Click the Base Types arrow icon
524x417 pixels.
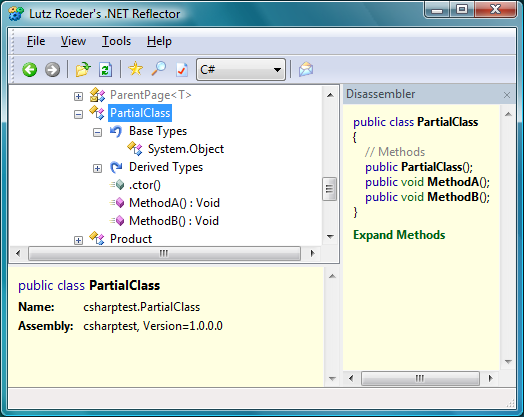[116, 131]
